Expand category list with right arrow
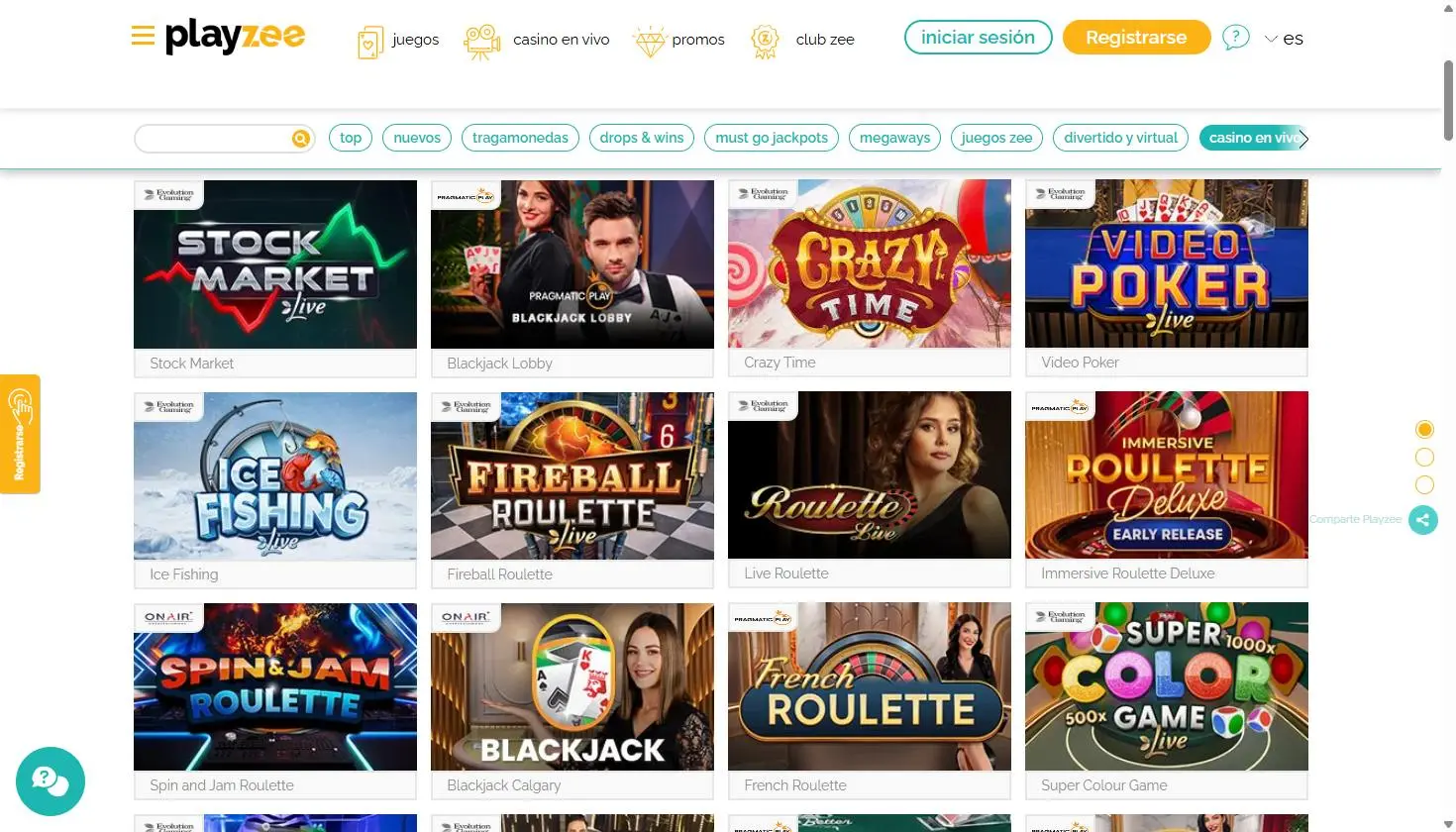 click(x=1303, y=139)
